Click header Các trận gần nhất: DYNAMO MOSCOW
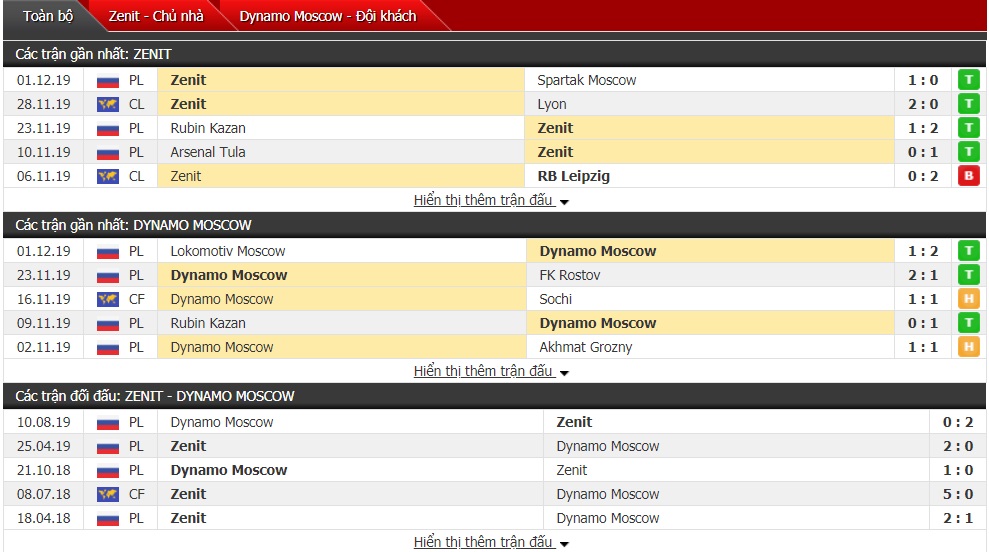989x552 pixels. [133, 225]
